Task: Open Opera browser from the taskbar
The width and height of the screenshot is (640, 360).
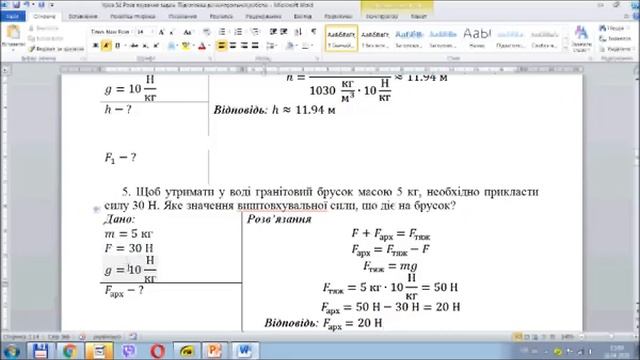Action: tap(158, 351)
